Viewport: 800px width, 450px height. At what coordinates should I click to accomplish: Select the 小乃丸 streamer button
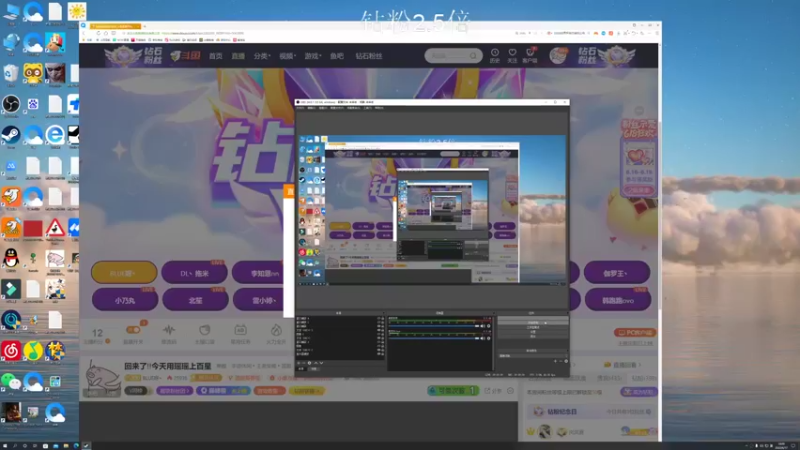(x=124, y=300)
